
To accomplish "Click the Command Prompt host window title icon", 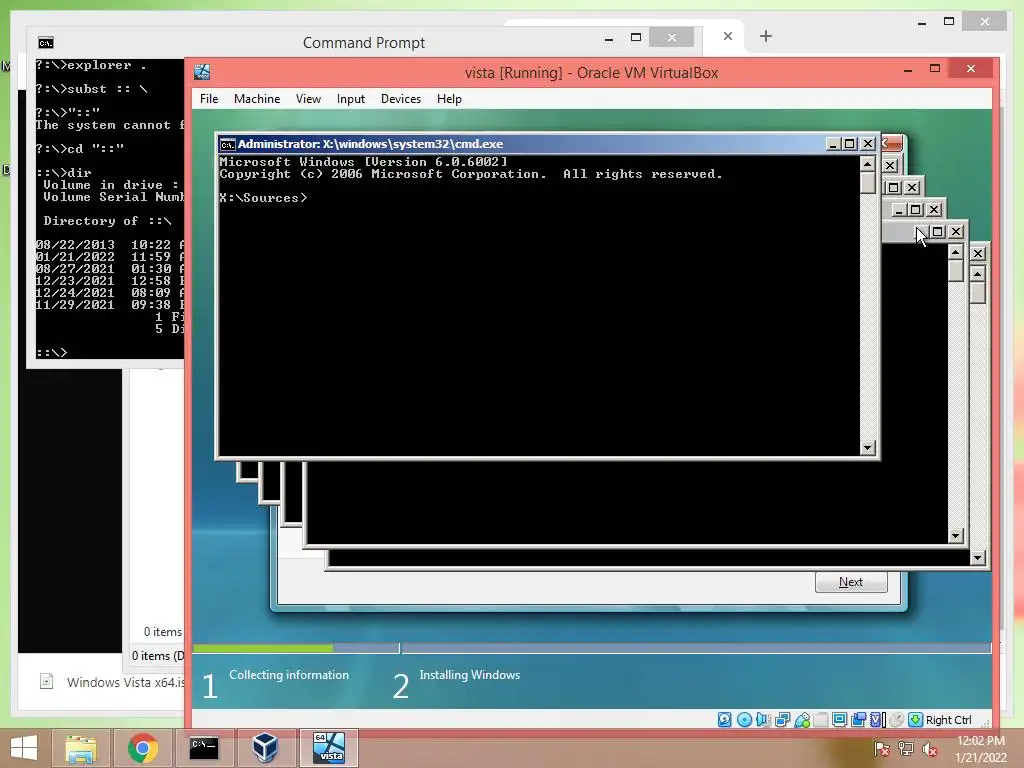I will click(x=46, y=43).
